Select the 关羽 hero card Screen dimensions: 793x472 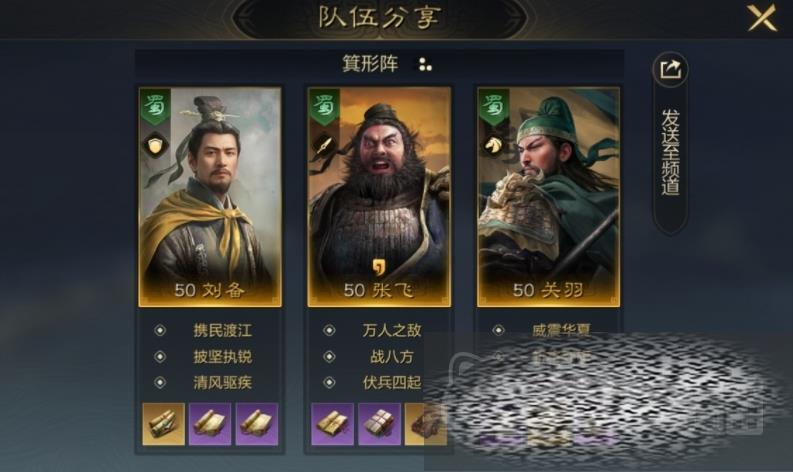pyautogui.click(x=548, y=197)
